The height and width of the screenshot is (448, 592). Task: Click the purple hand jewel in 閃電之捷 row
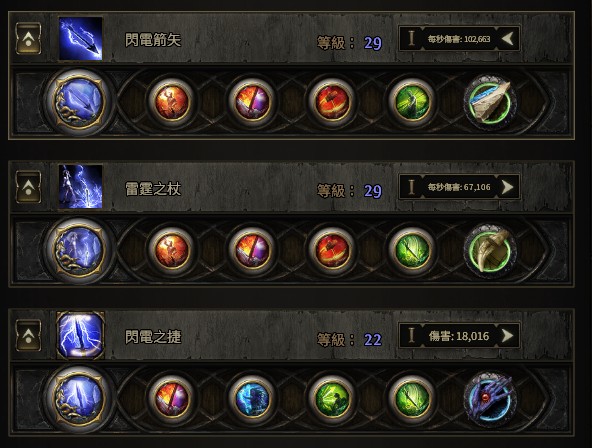pyautogui.click(x=490, y=399)
